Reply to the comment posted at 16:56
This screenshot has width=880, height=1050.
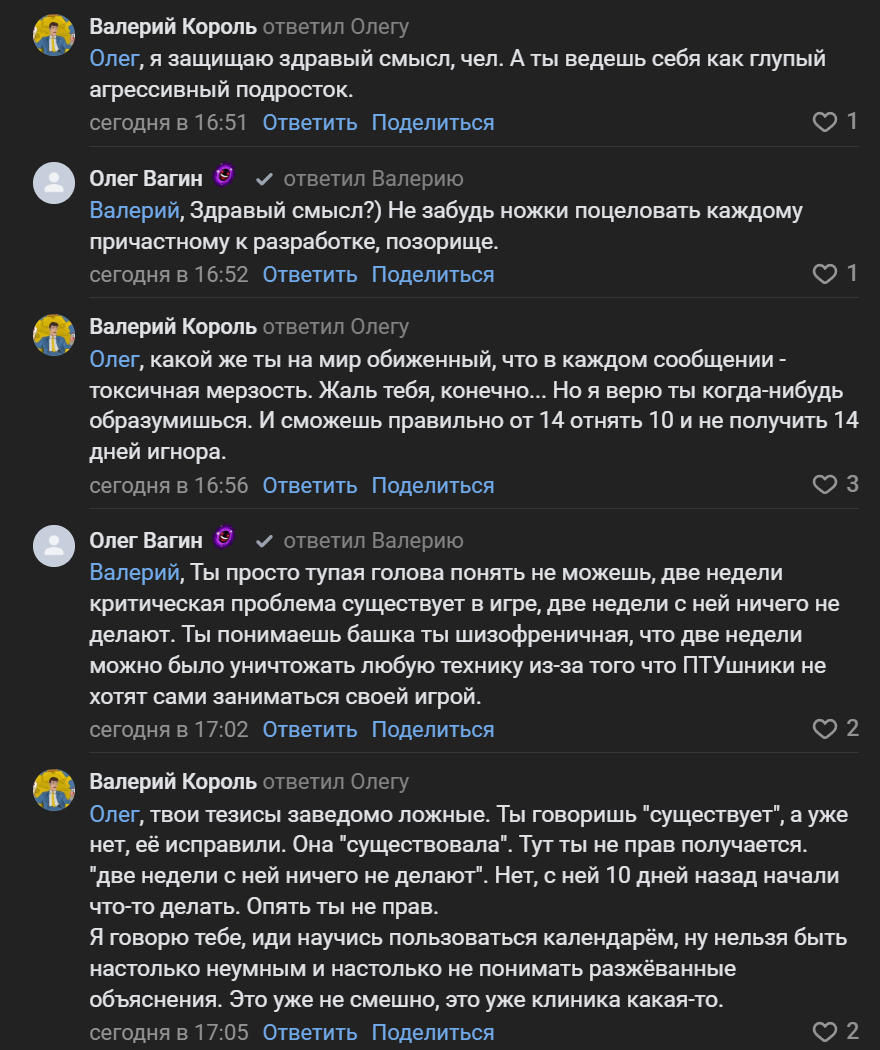310,486
